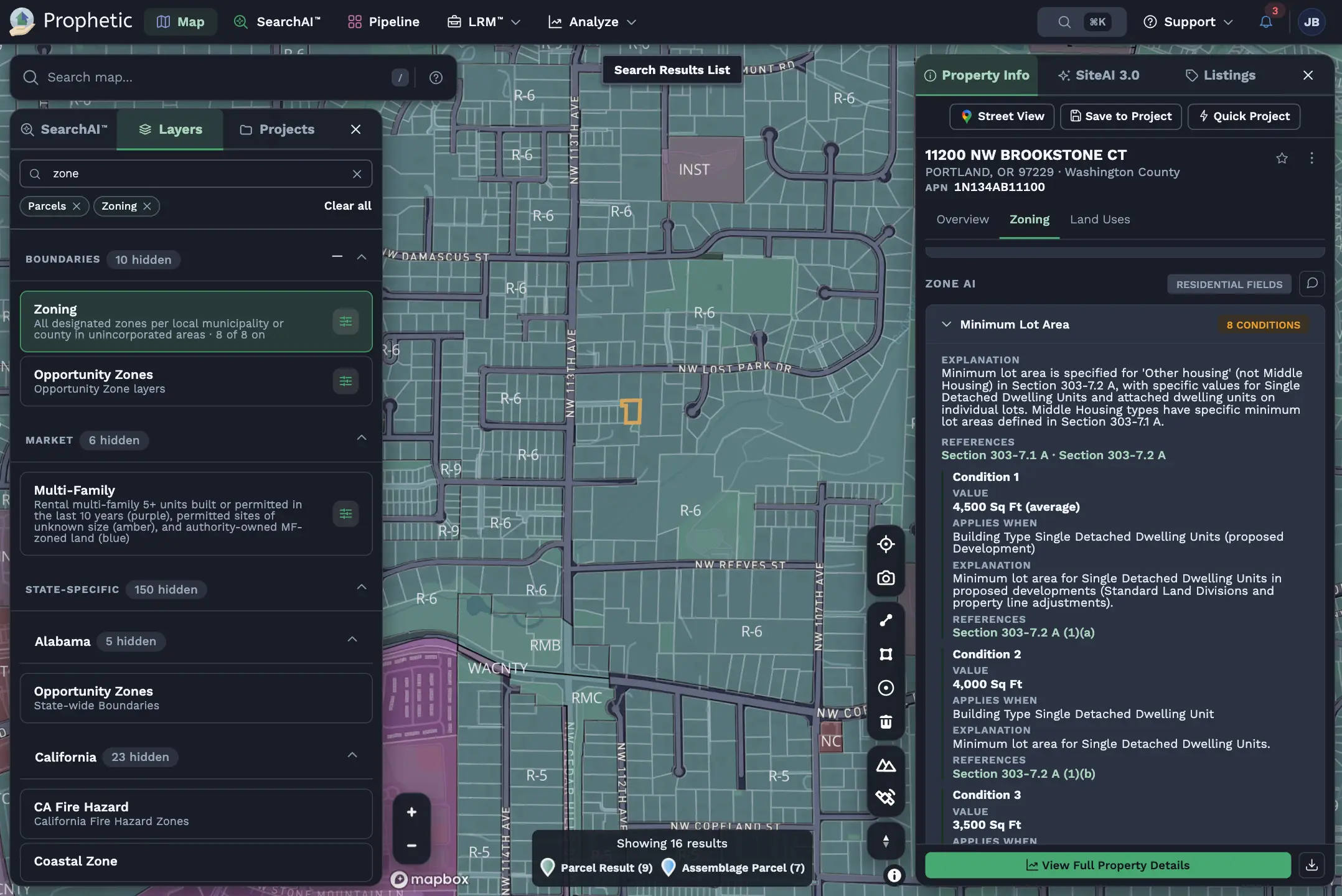This screenshot has height=896, width=1342.
Task: Open the notifications bell
Action: 1266,22
